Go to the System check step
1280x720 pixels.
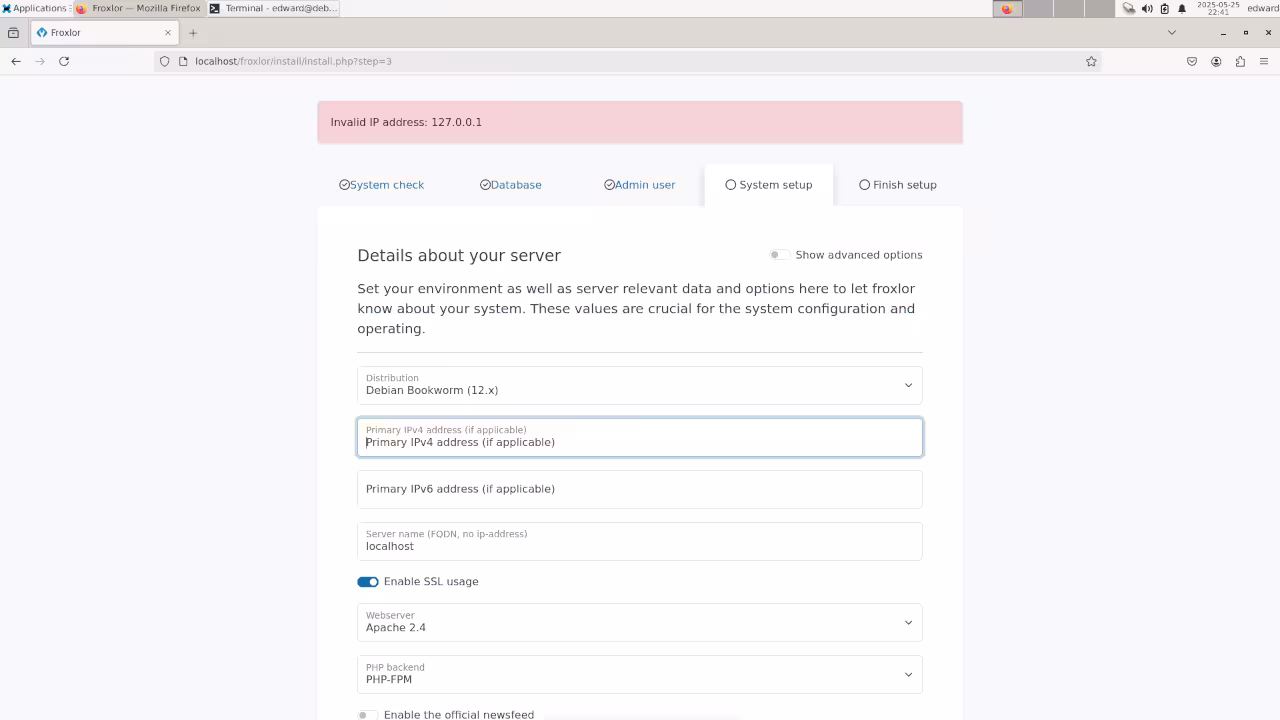[381, 185]
